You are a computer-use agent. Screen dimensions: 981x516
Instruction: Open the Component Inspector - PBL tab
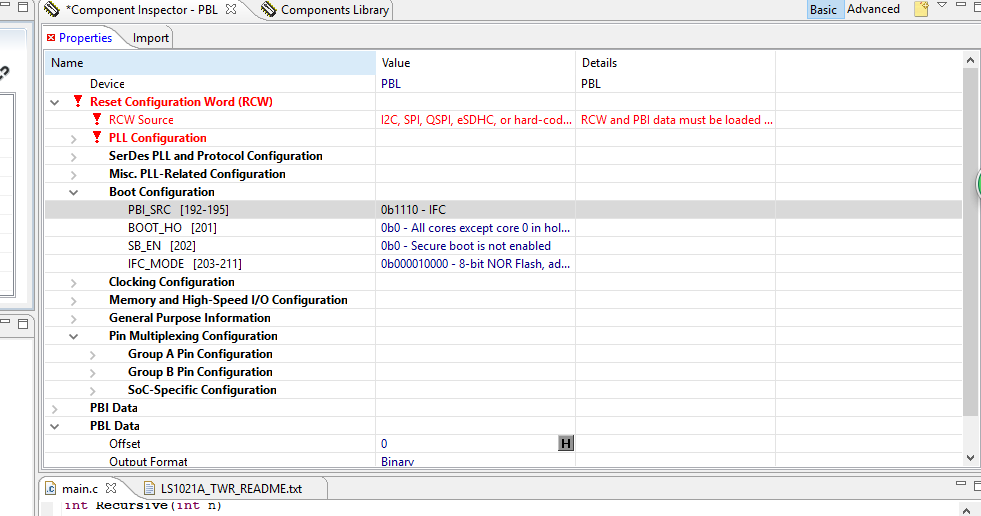click(141, 10)
